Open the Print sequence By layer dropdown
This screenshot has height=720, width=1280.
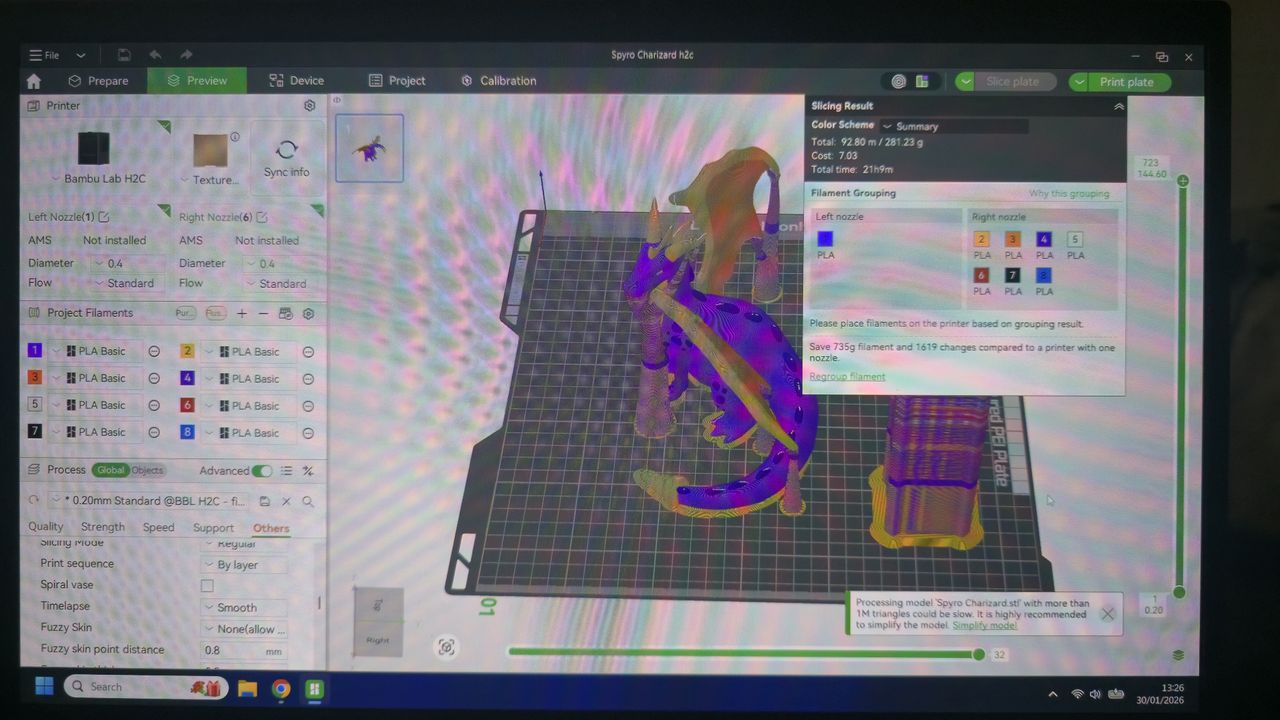(x=244, y=565)
